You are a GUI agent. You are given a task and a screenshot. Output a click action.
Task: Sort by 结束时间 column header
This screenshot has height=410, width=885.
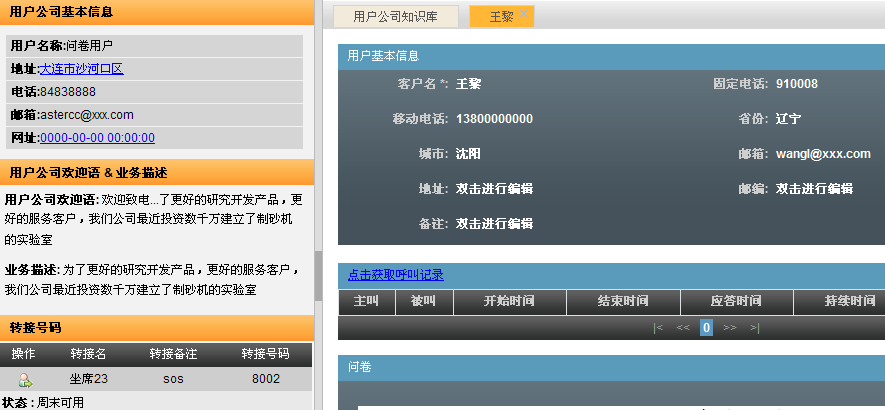pos(623,301)
